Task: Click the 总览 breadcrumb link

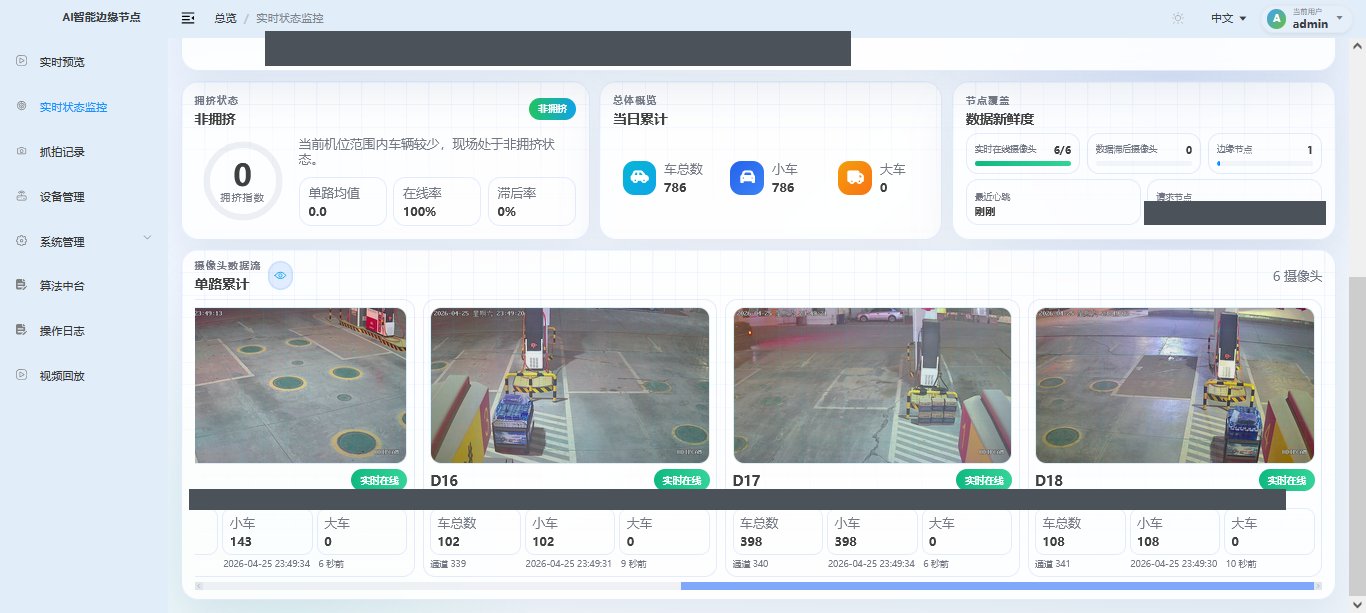Action: pyautogui.click(x=225, y=18)
